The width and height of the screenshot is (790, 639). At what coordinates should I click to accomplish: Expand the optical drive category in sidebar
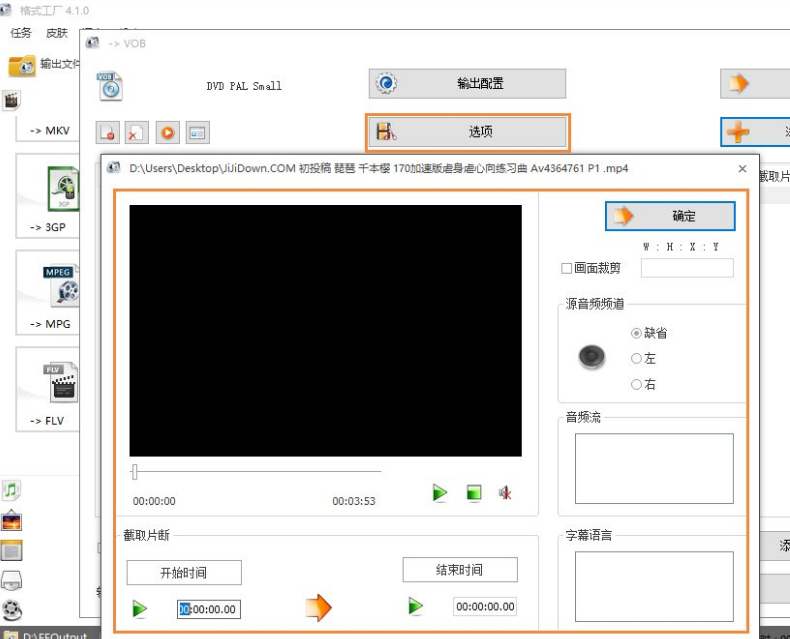pos(11,581)
